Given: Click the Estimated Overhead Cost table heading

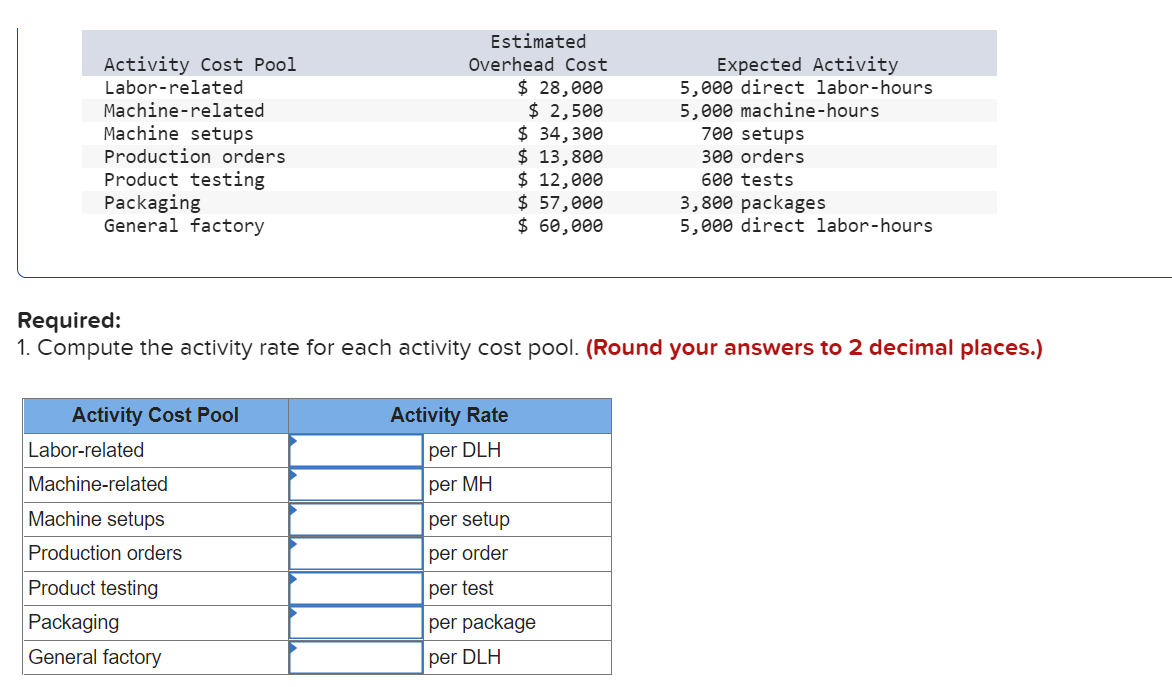Looking at the screenshot, I should [x=538, y=52].
